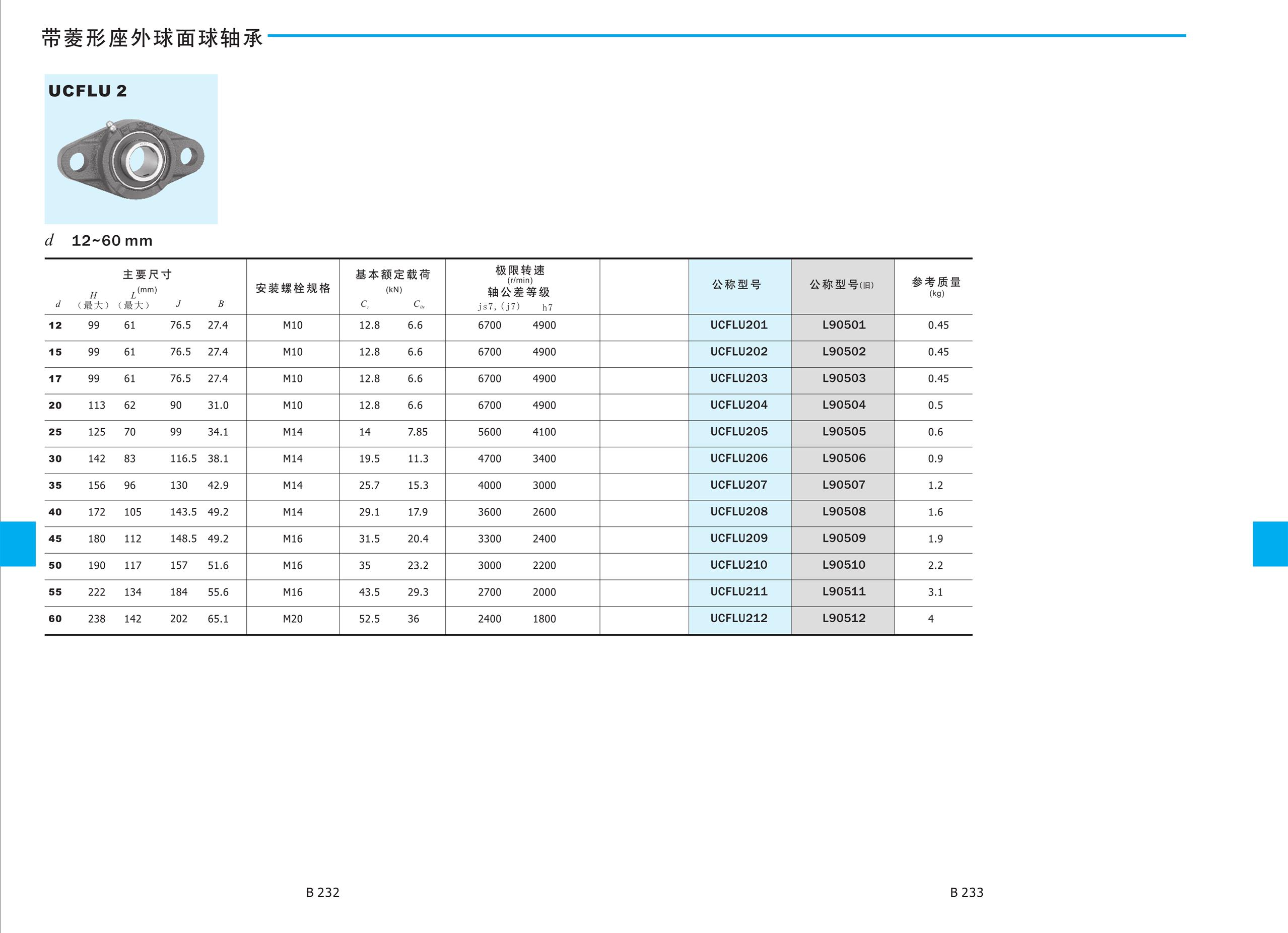The height and width of the screenshot is (933, 1288).
Task: Click the UCFLU212 model number
Action: 738,618
